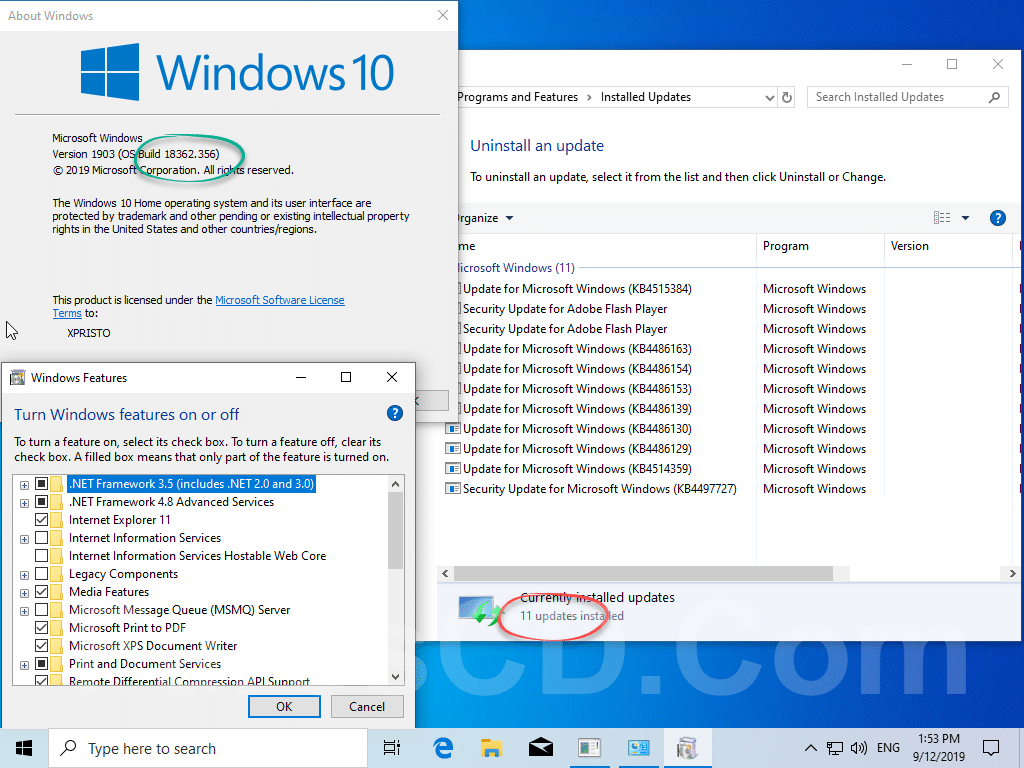1024x768 pixels.
Task: Open the volume control tray icon
Action: coord(859,748)
